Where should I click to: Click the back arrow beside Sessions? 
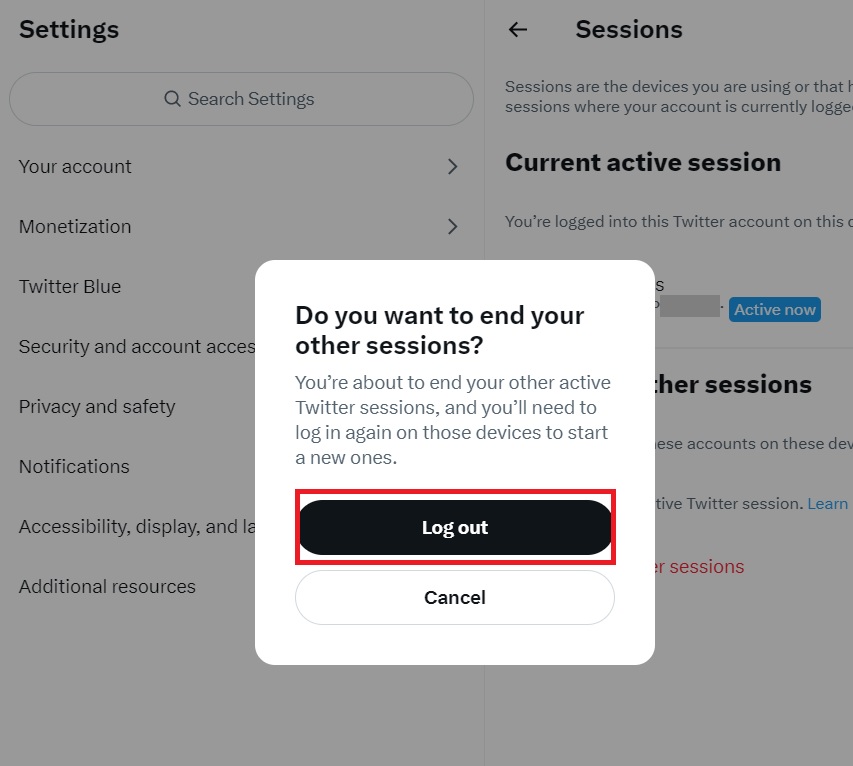(517, 29)
